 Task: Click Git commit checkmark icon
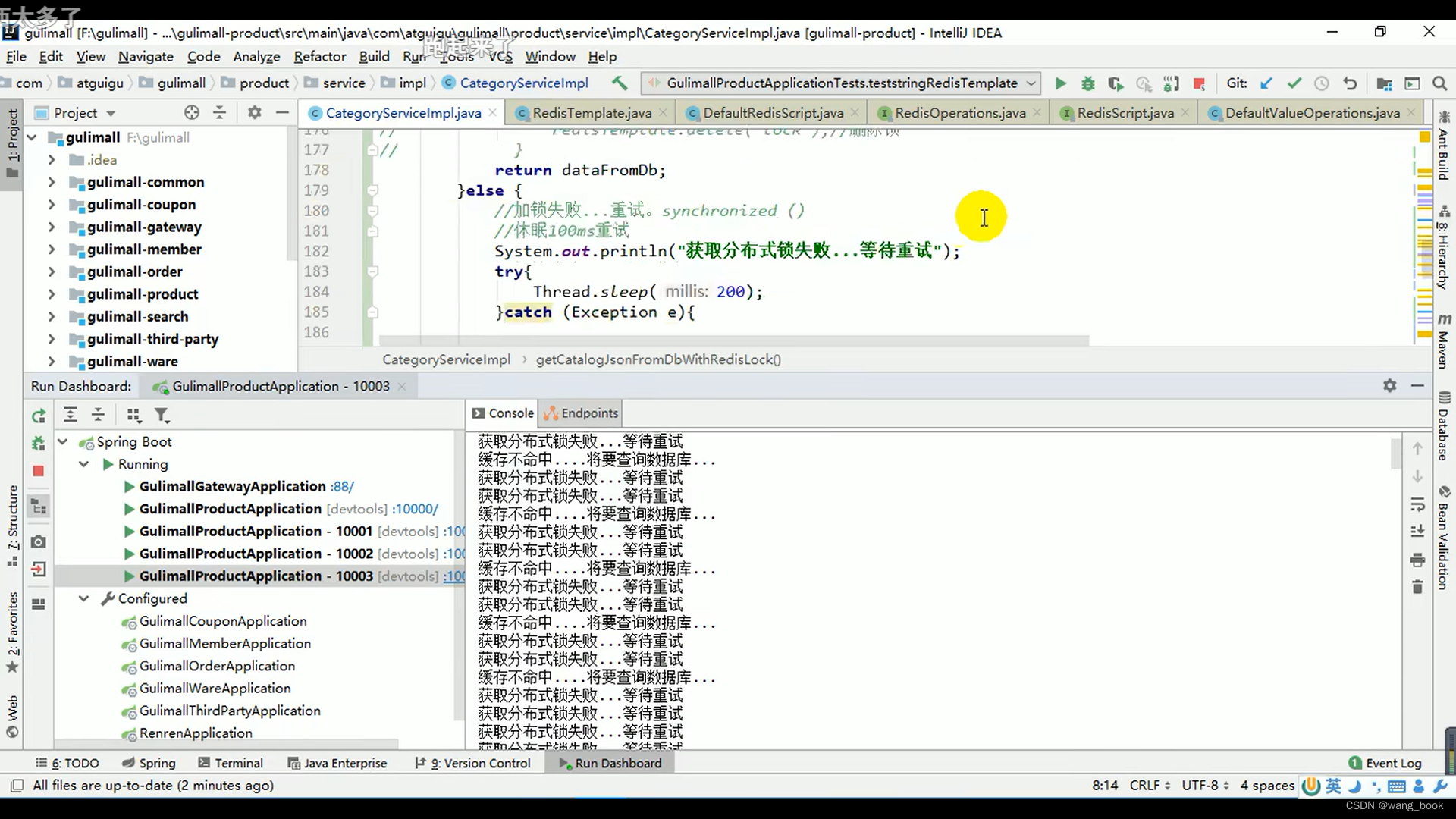coord(1294,83)
